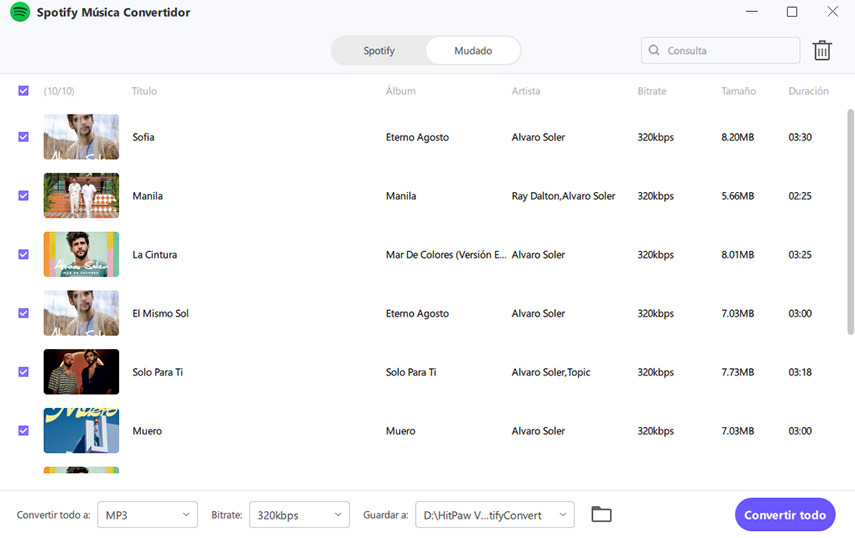Click duration value 03:30

tap(800, 137)
